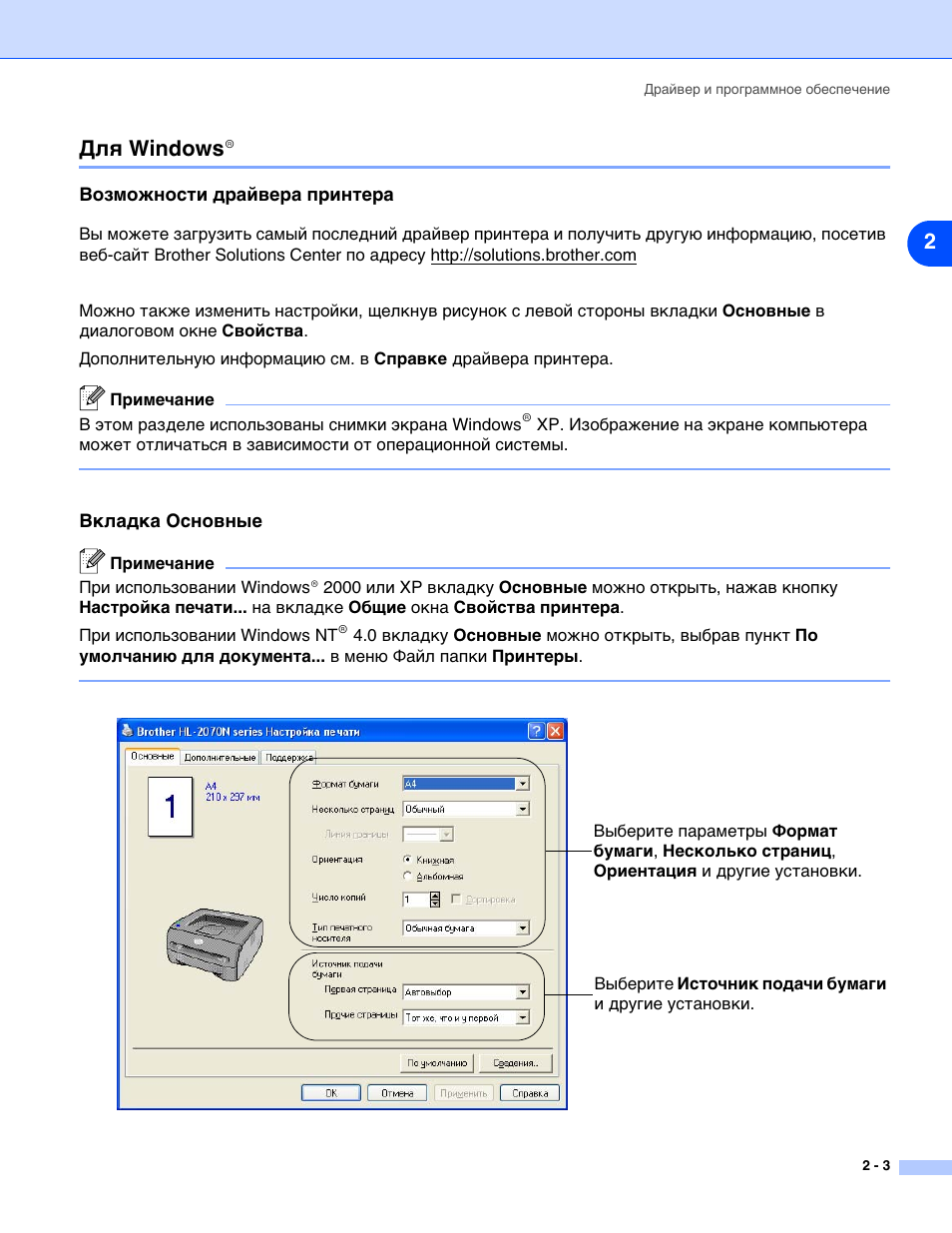Click the blue chapter 2 side tab
Image resolution: width=952 pixels, height=1233 pixels.
click(x=929, y=243)
